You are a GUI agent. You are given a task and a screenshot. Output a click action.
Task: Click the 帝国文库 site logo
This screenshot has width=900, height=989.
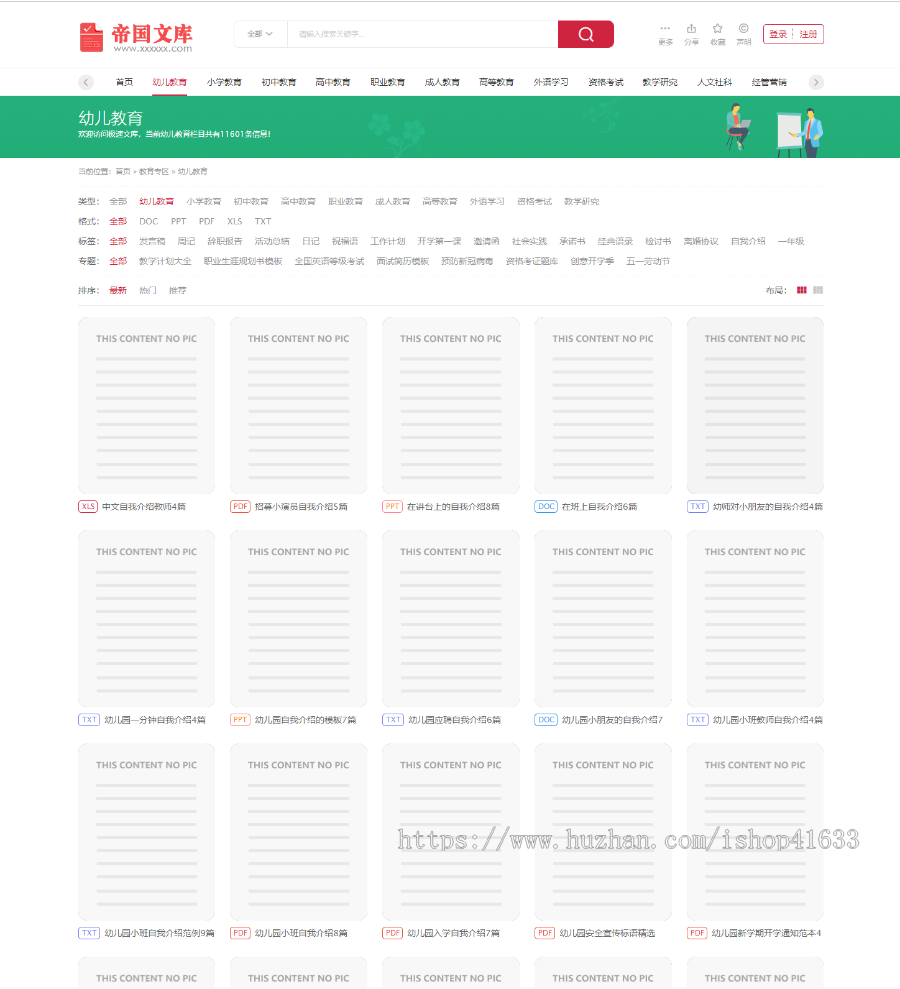136,37
